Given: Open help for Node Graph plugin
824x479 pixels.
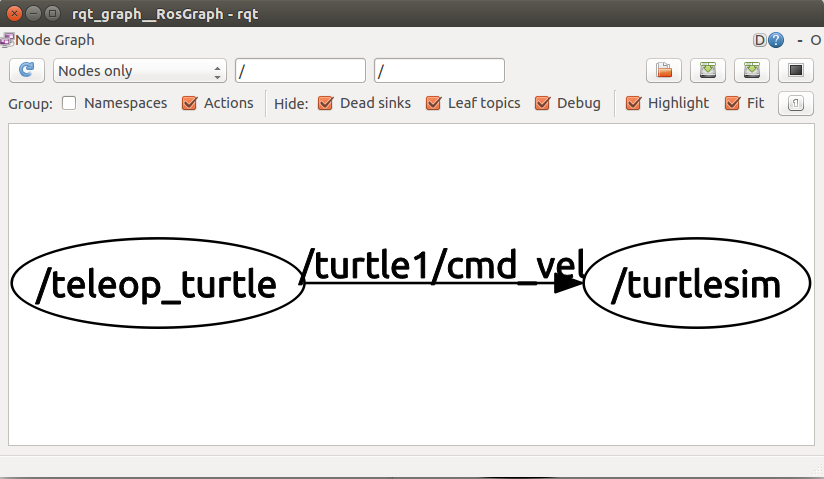Looking at the screenshot, I should click(x=776, y=40).
